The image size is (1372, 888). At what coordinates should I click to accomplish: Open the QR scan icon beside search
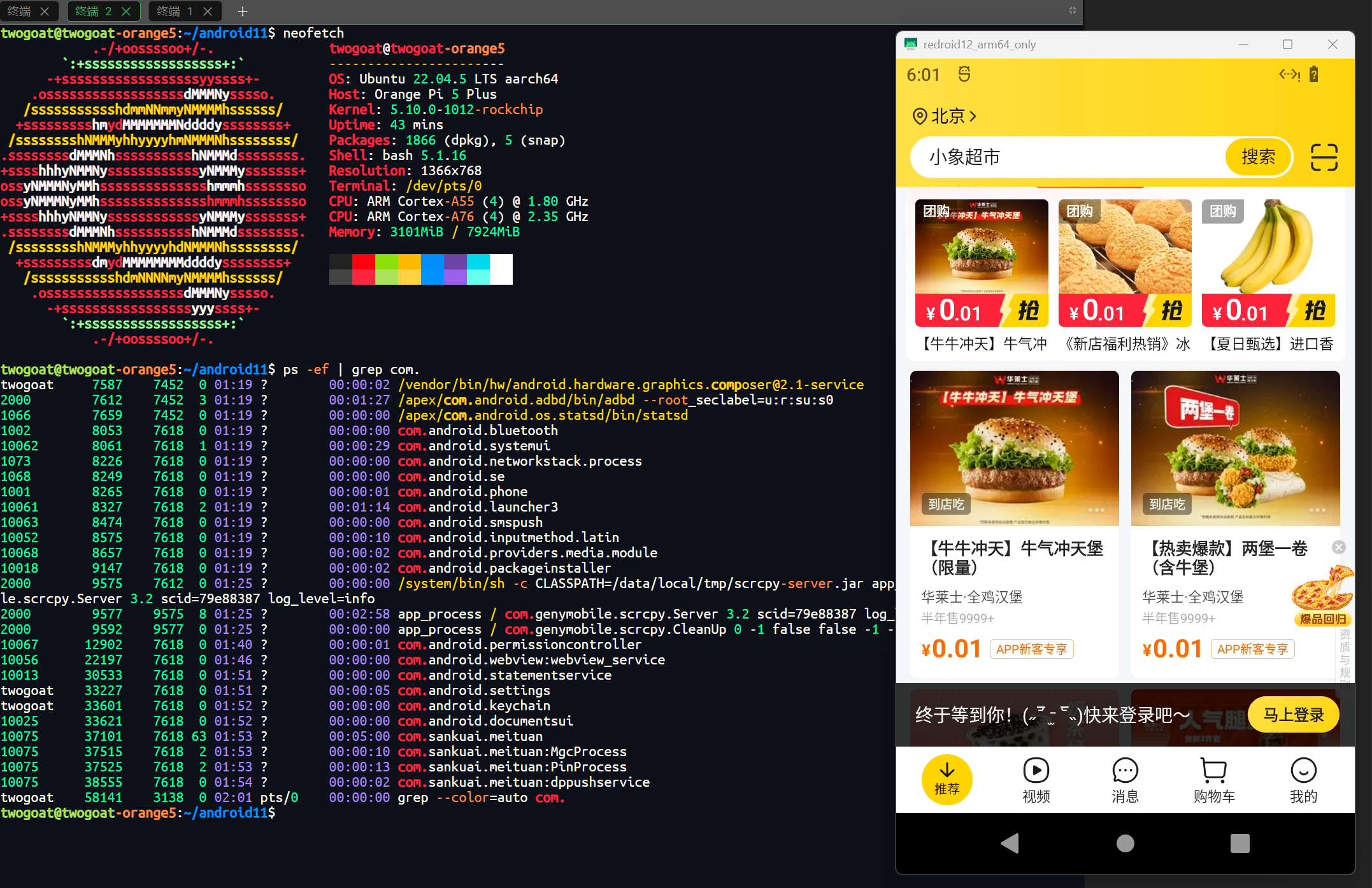click(1324, 157)
